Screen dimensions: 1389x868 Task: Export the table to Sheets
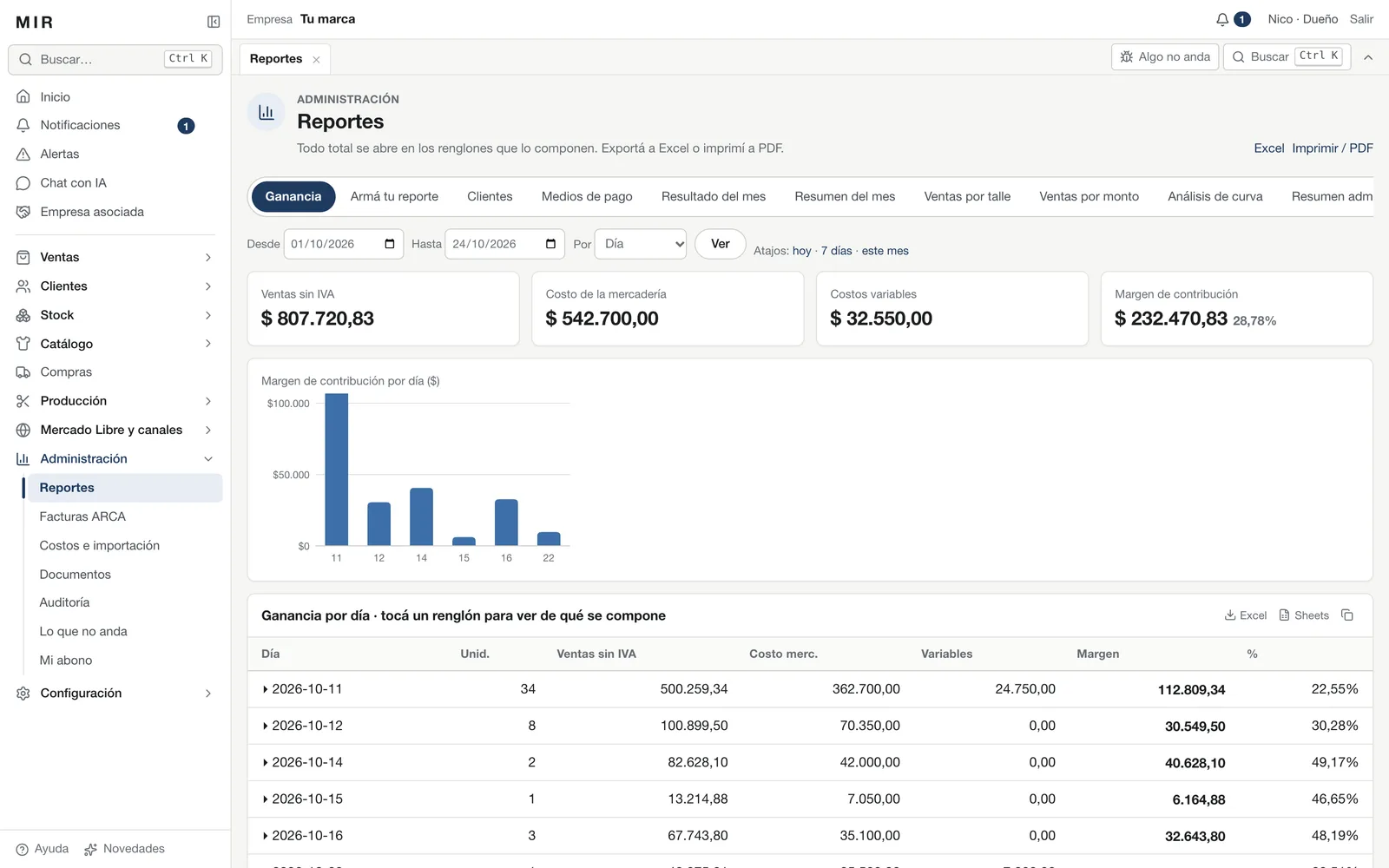1304,615
